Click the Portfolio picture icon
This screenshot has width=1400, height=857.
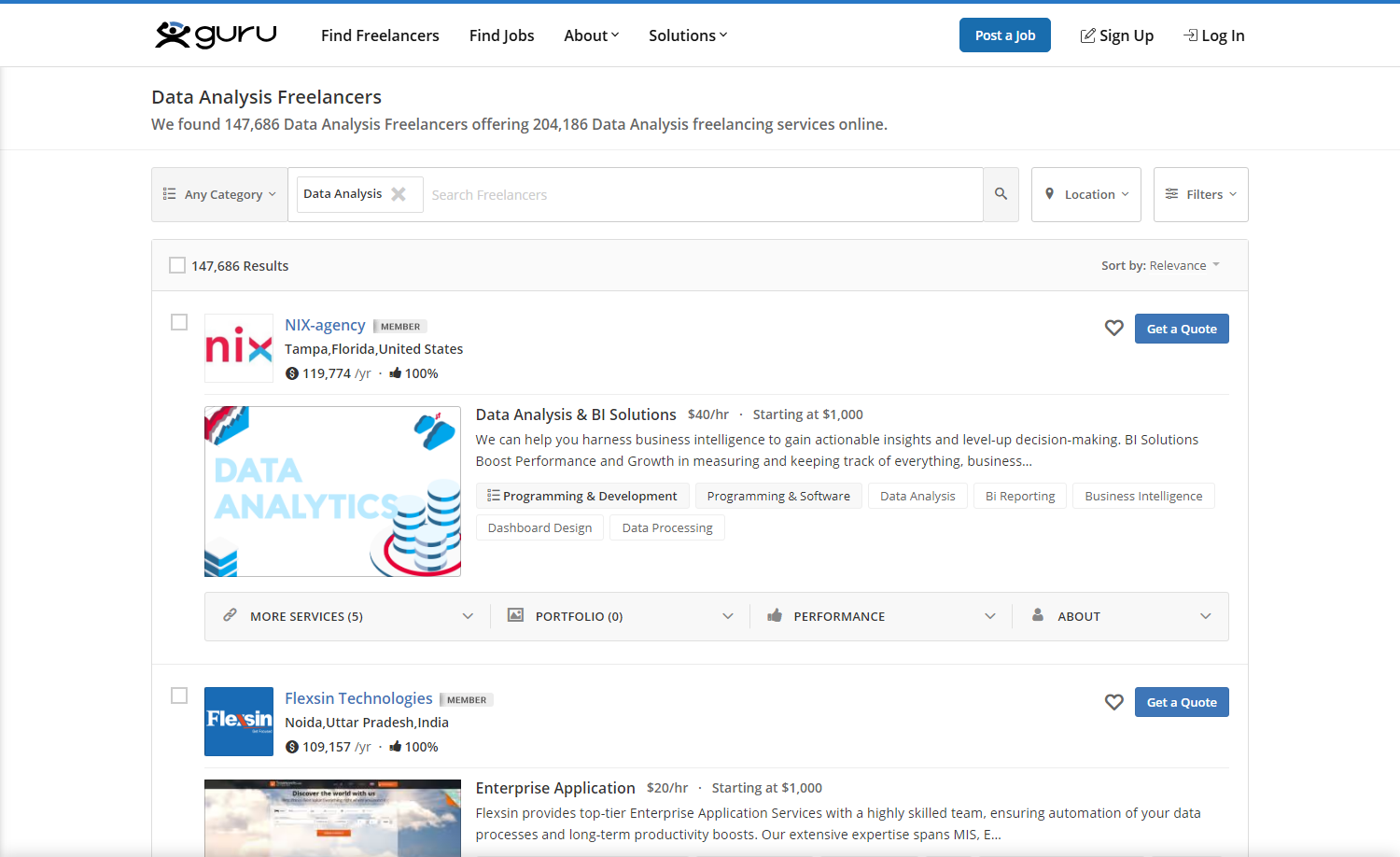coord(515,615)
